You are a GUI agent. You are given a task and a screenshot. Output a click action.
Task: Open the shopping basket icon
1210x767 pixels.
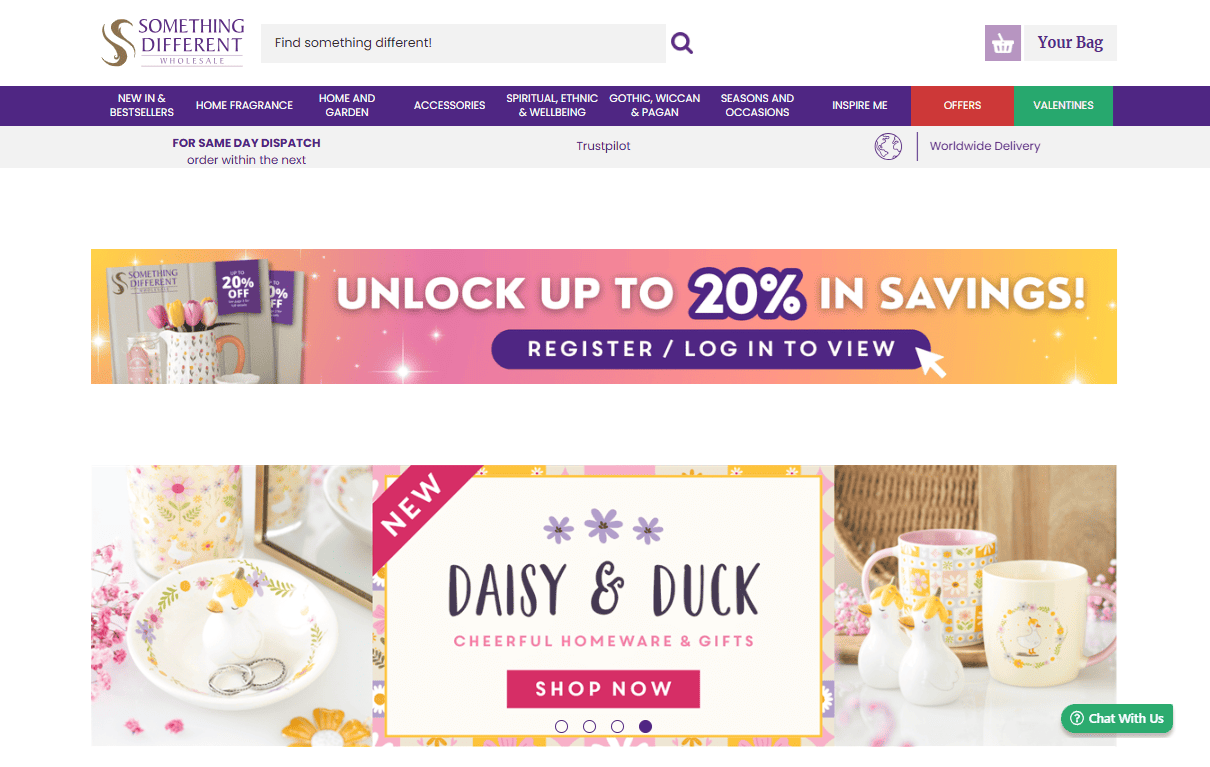tap(1003, 43)
